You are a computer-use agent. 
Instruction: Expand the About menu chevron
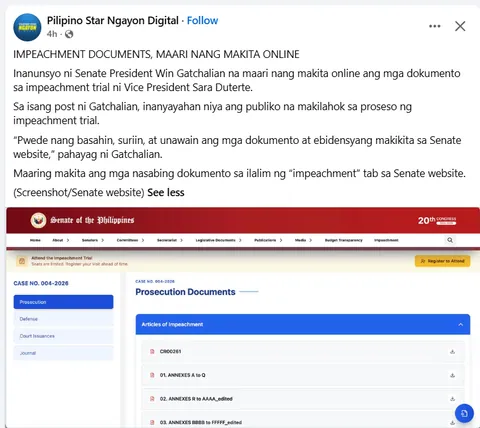coord(68,240)
